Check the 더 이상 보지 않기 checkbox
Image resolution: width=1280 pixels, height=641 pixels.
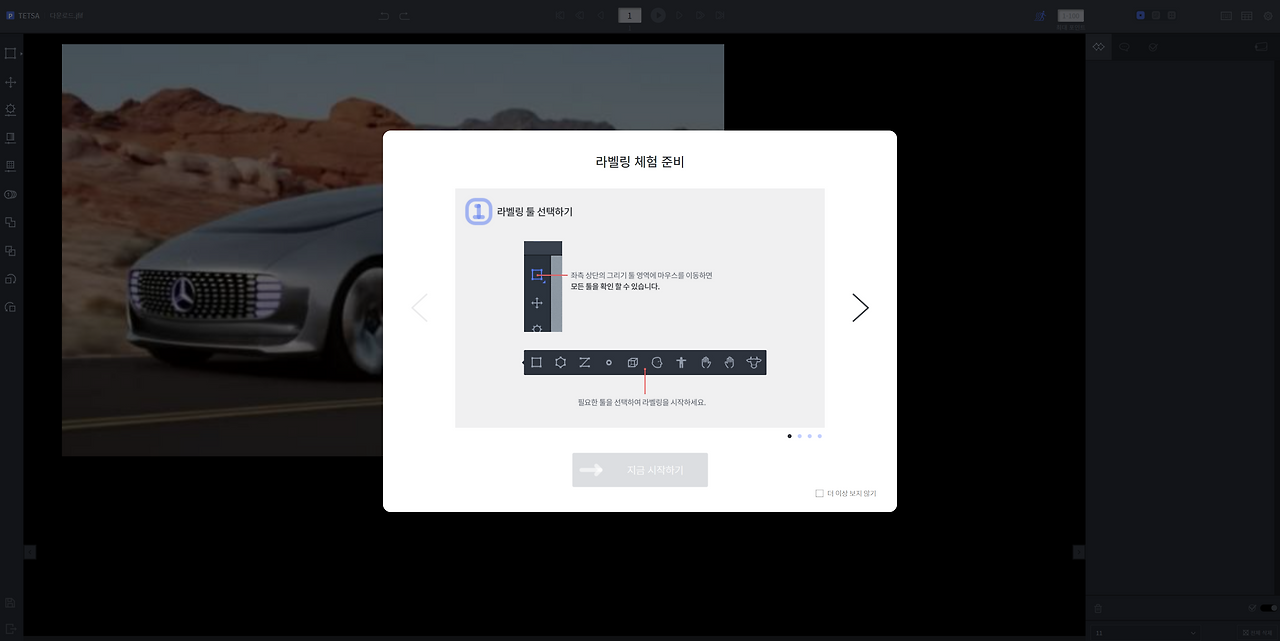click(x=819, y=493)
